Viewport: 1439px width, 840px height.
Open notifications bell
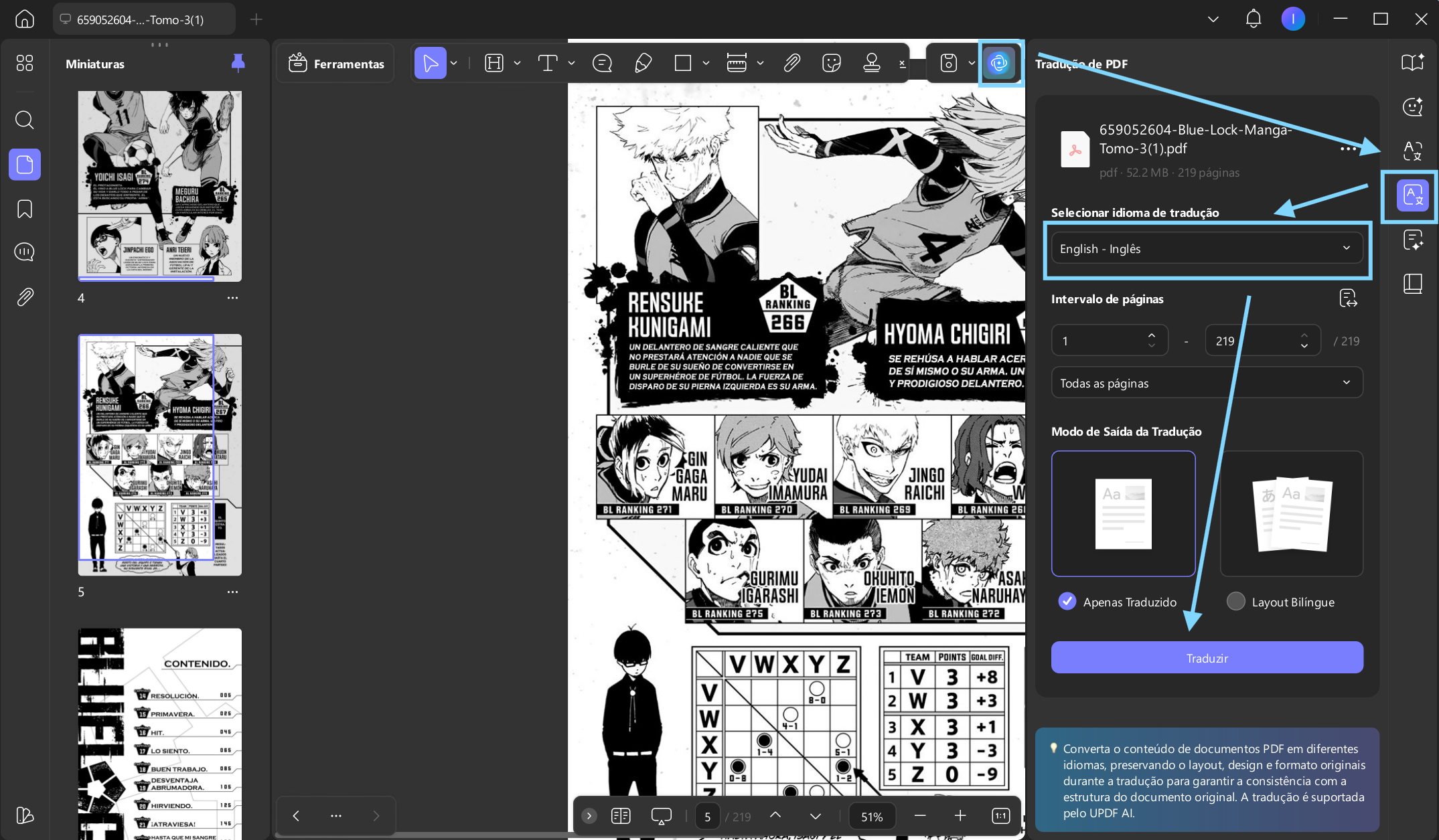pyautogui.click(x=1254, y=19)
